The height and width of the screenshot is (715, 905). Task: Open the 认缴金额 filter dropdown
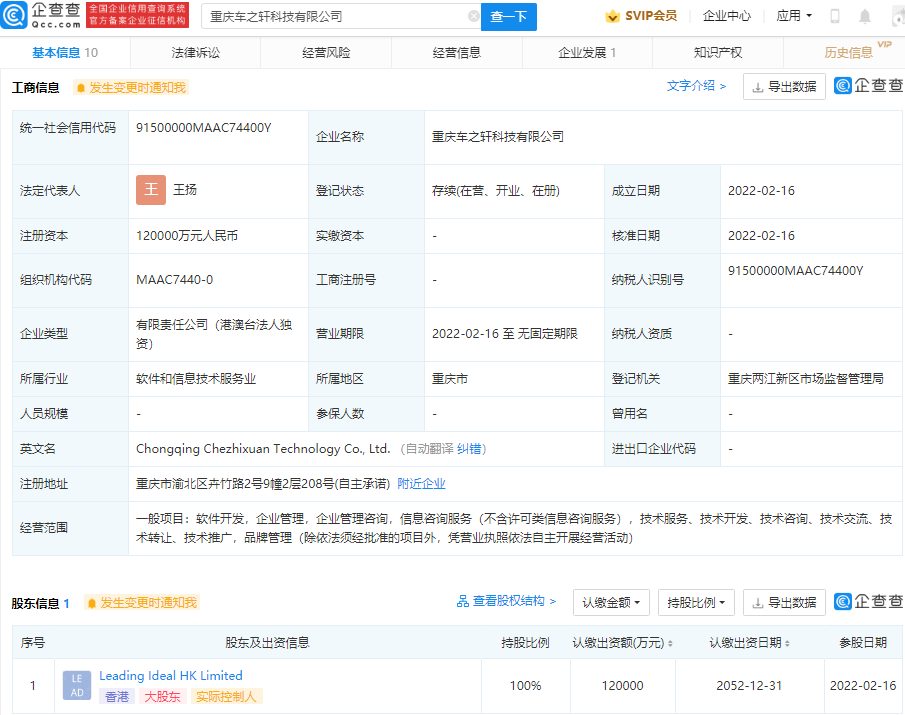[x=611, y=602]
